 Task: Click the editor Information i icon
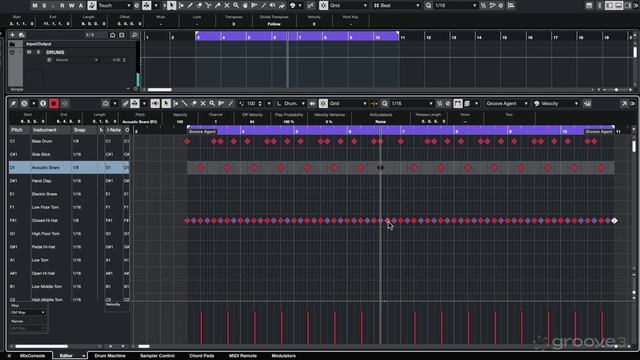pyautogui.click(x=43, y=104)
